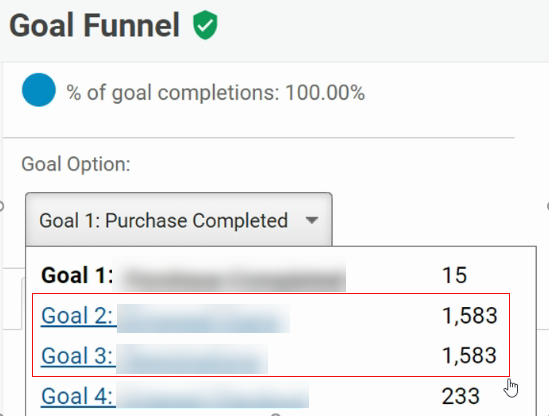549x416 pixels.
Task: Click the blurred name after Goal 1
Action: (x=229, y=275)
